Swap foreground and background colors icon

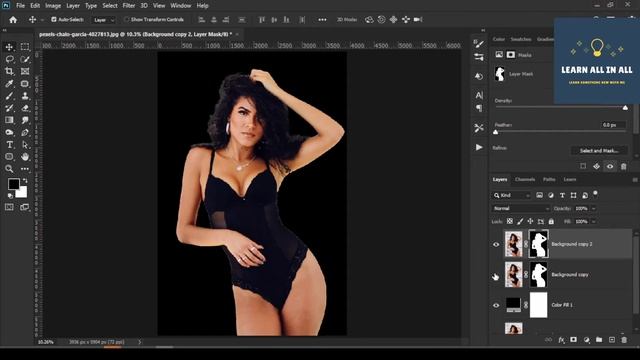pos(25,180)
